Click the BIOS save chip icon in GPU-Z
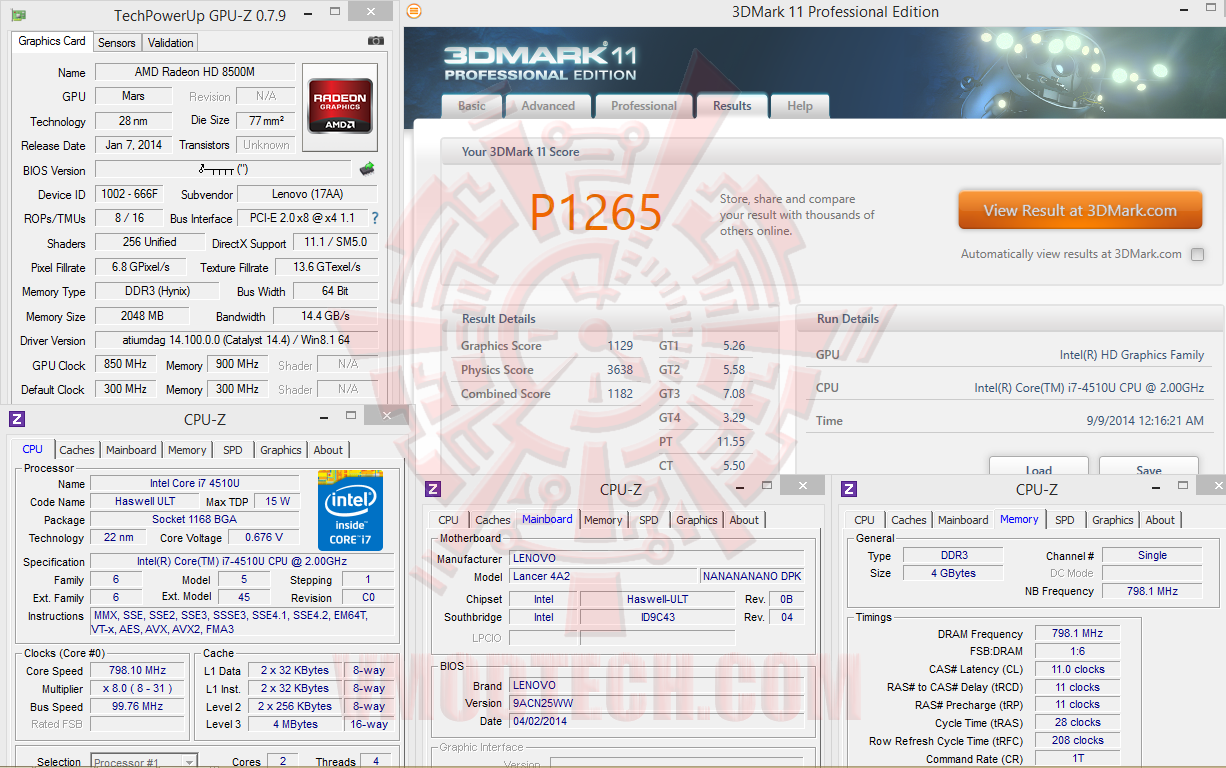Screen dimensions: 1226x768 pos(367,169)
